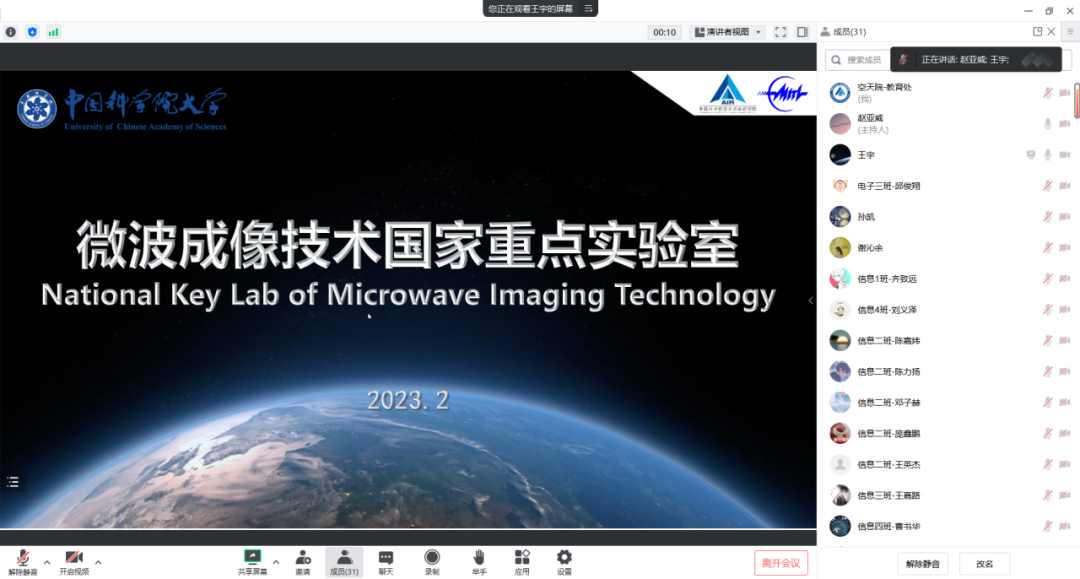
Task: Close the members panel with X
Action: [x=1052, y=32]
